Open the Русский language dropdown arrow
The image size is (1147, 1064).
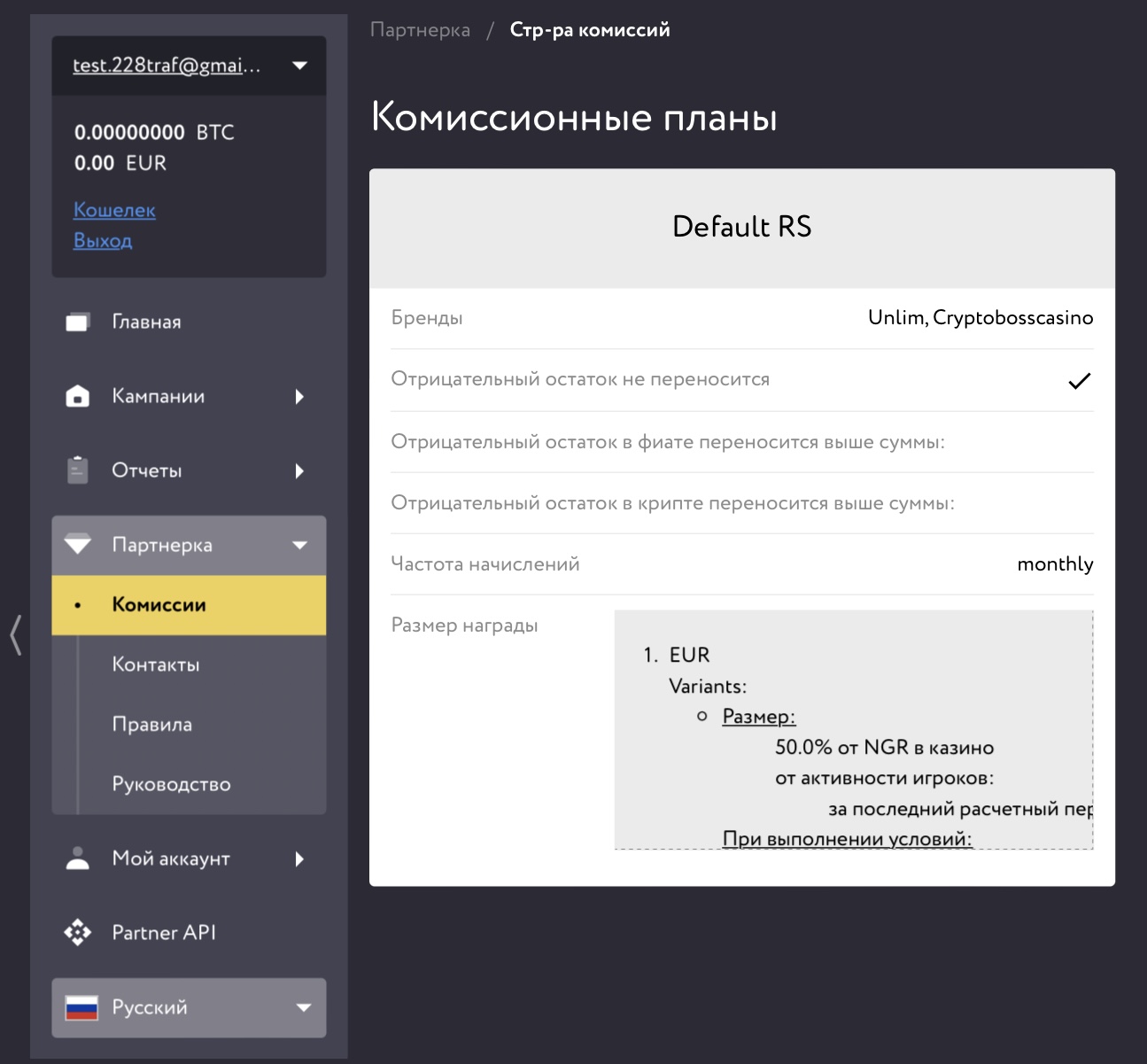pyautogui.click(x=304, y=1007)
